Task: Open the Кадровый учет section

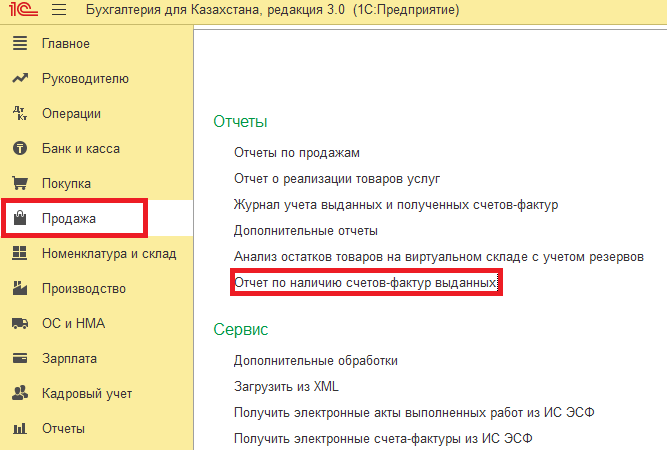Action: pyautogui.click(x=87, y=394)
